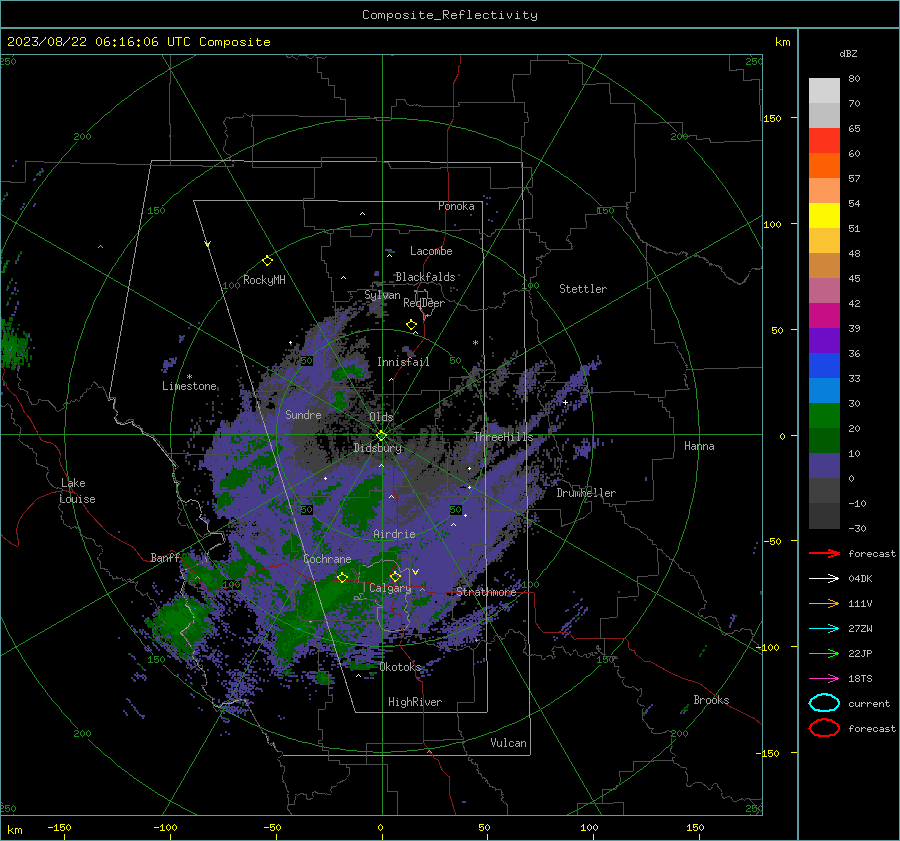900x841 pixels.
Task: Click the Hanna city label
Action: [699, 446]
